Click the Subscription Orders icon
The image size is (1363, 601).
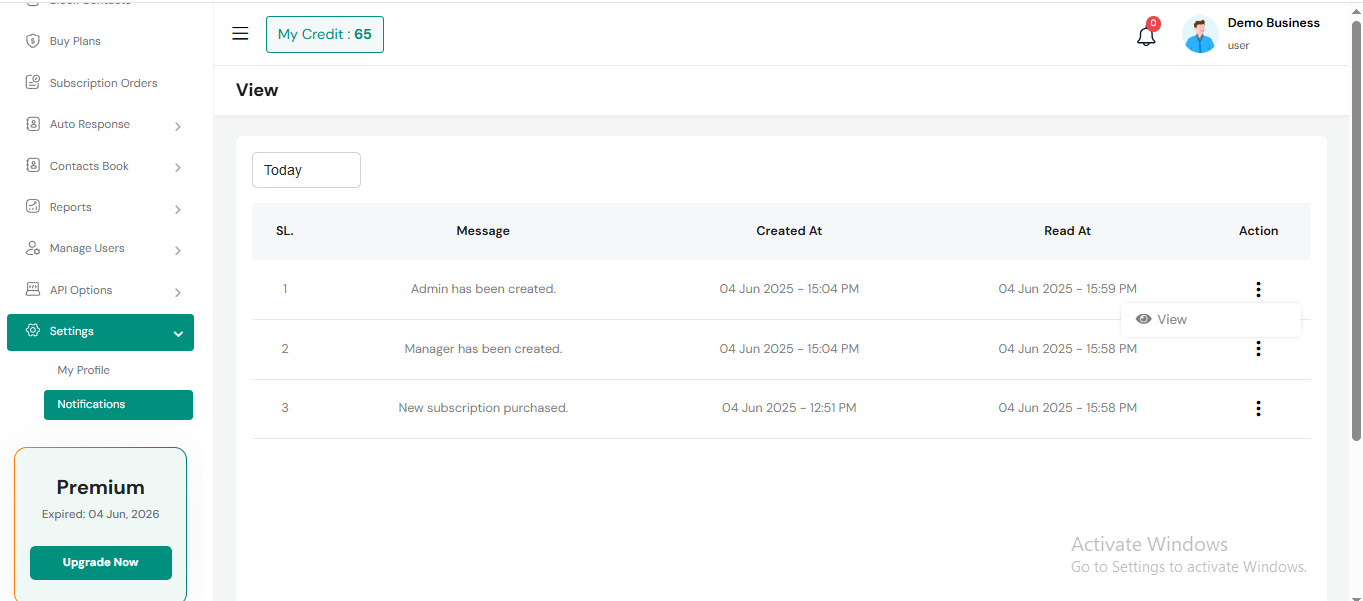(32, 83)
